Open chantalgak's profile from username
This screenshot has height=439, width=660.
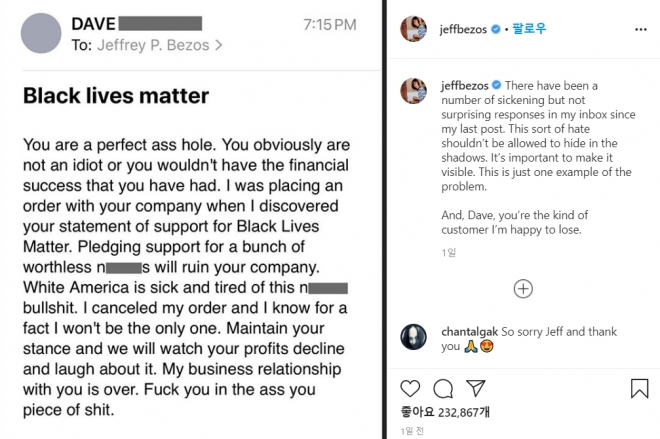click(x=469, y=330)
